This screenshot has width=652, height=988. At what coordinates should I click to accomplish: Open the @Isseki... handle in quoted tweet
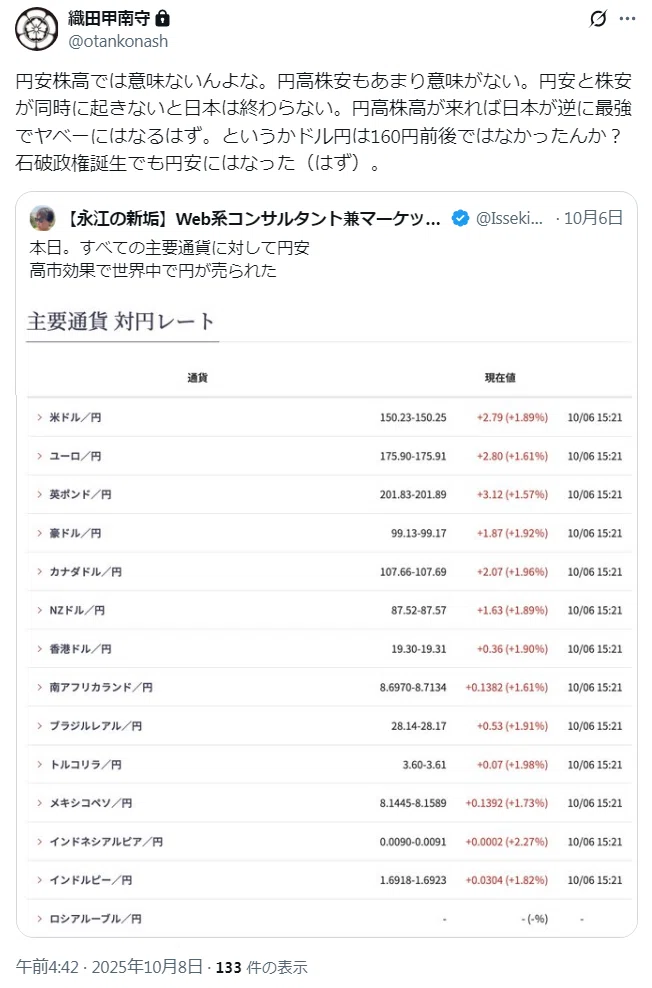pos(509,219)
